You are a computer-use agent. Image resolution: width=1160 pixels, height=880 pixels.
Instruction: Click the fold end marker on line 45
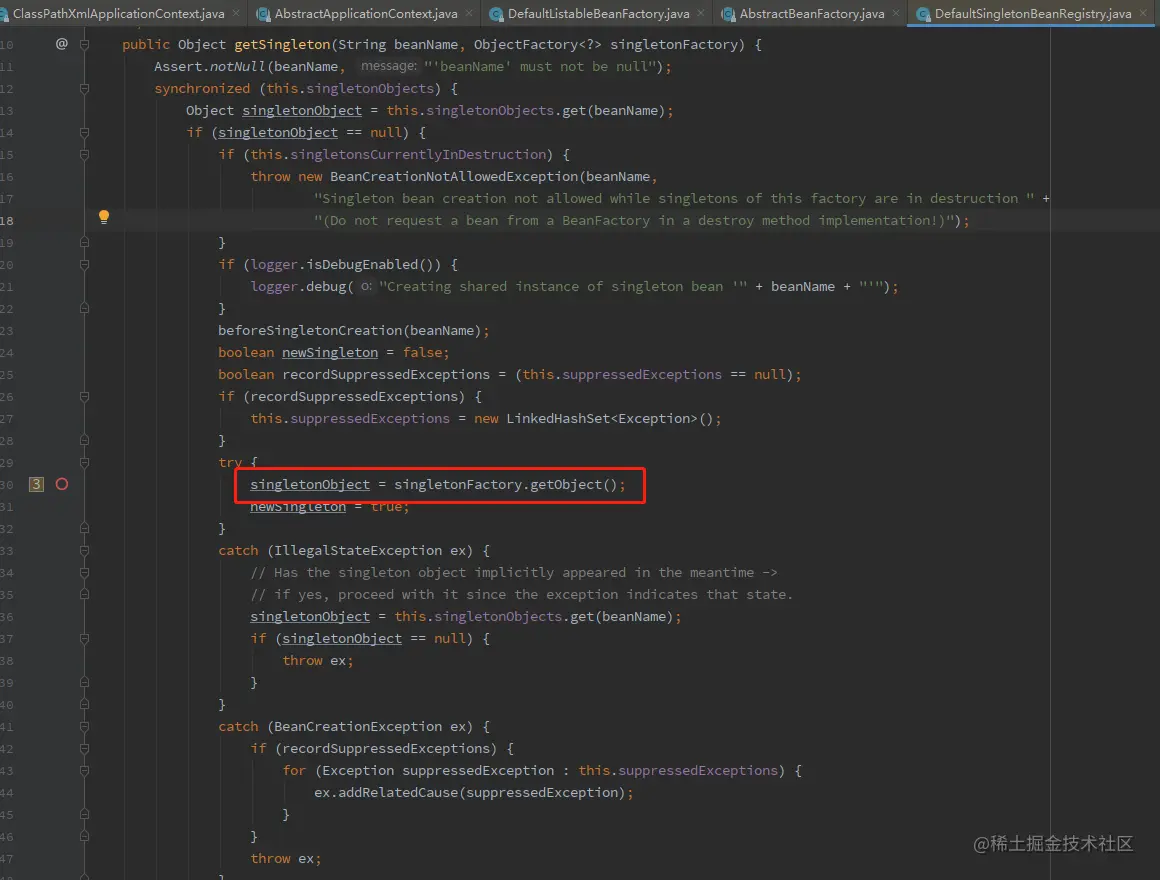[84, 814]
